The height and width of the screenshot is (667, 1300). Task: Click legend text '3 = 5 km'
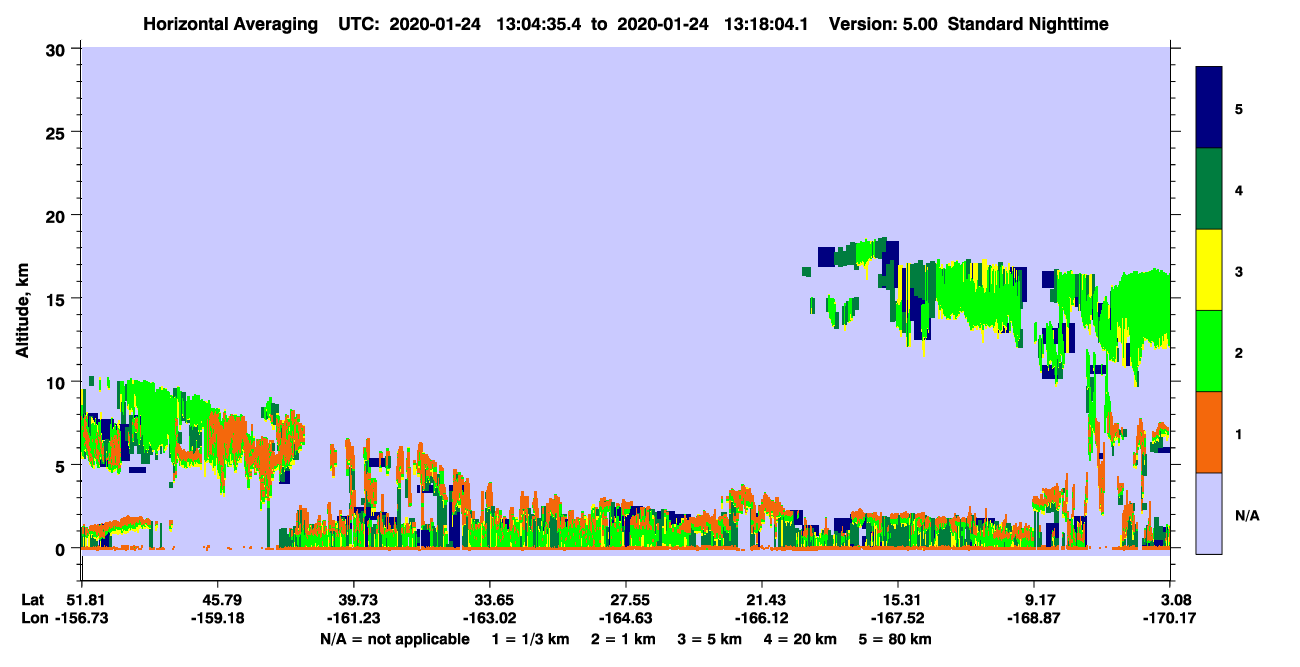coord(712,639)
